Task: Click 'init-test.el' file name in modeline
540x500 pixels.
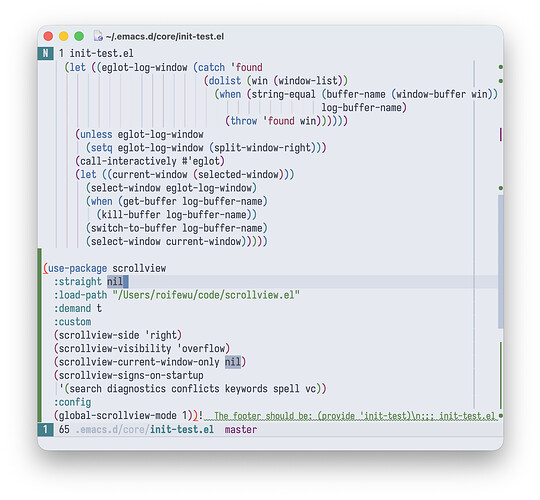Action: click(x=182, y=430)
